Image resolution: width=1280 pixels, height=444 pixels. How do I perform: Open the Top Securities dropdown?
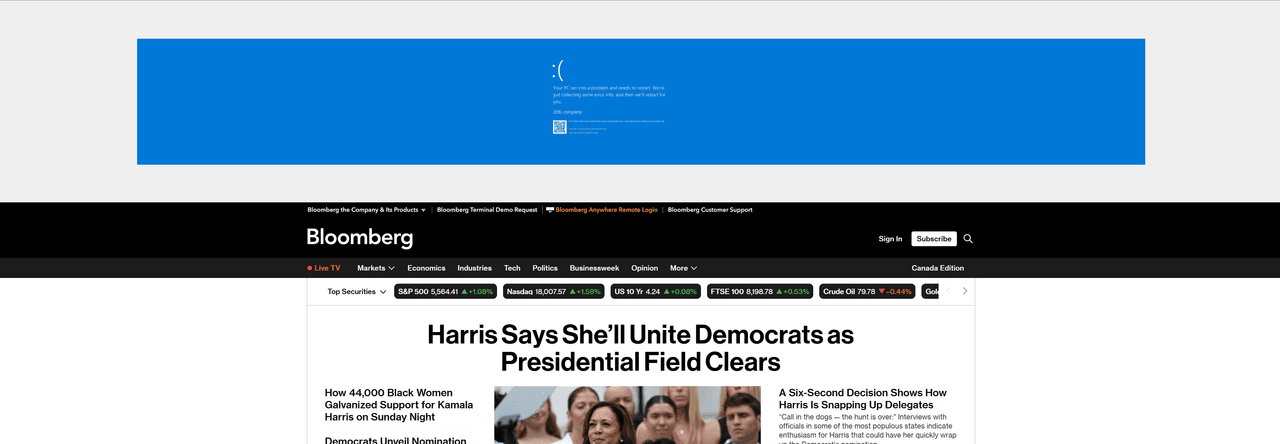tap(357, 292)
